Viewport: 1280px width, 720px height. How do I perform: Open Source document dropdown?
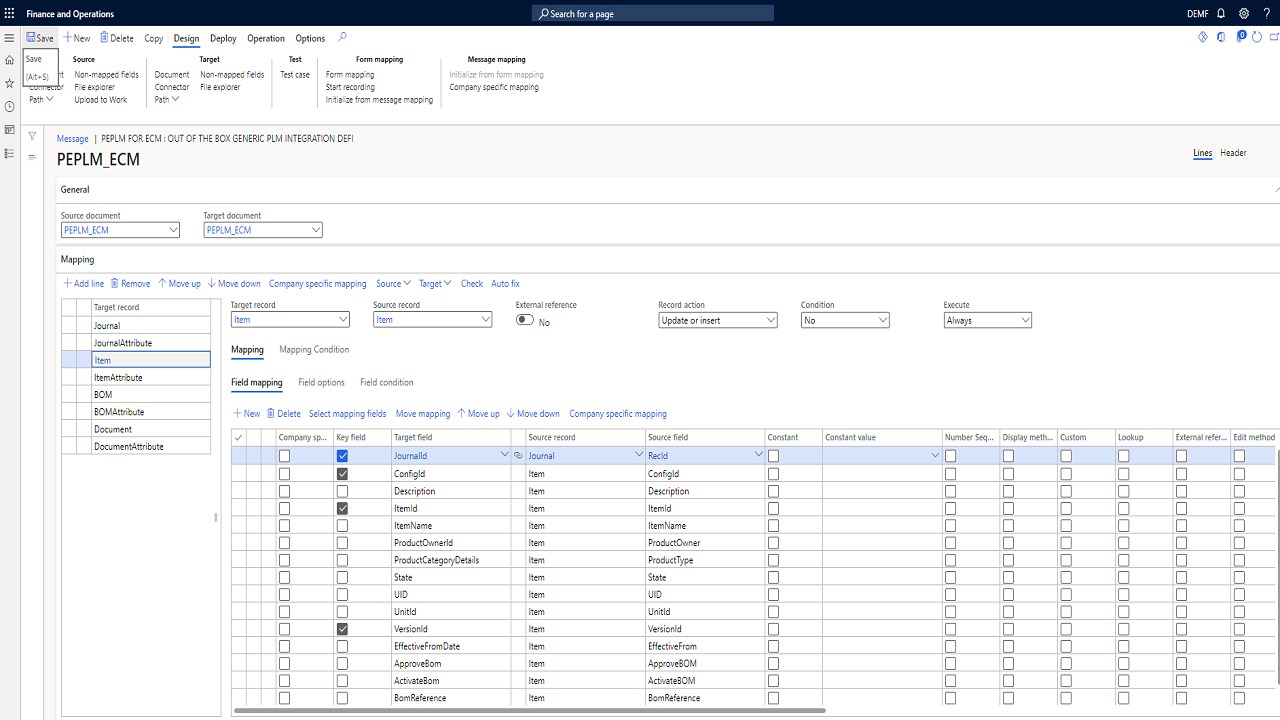point(173,230)
